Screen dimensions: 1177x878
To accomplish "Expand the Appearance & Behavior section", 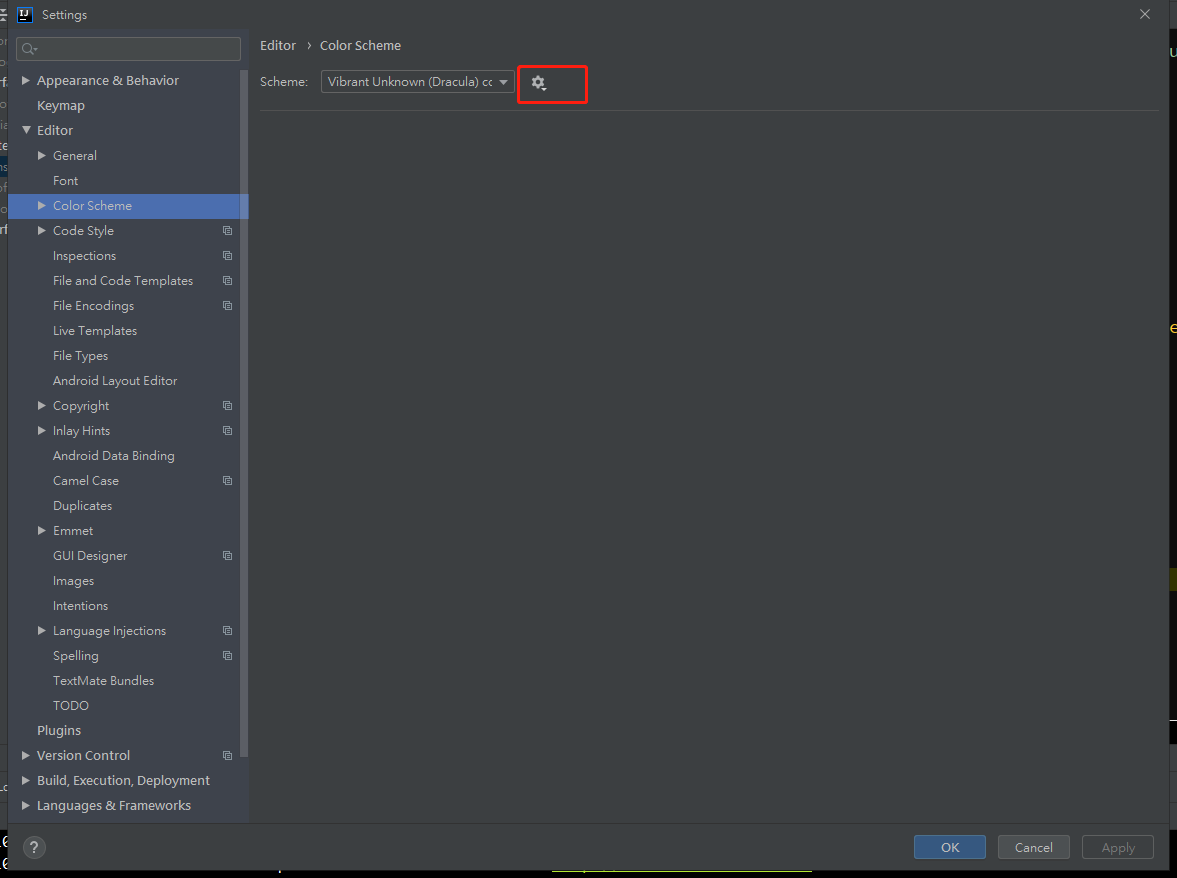I will click(x=25, y=80).
